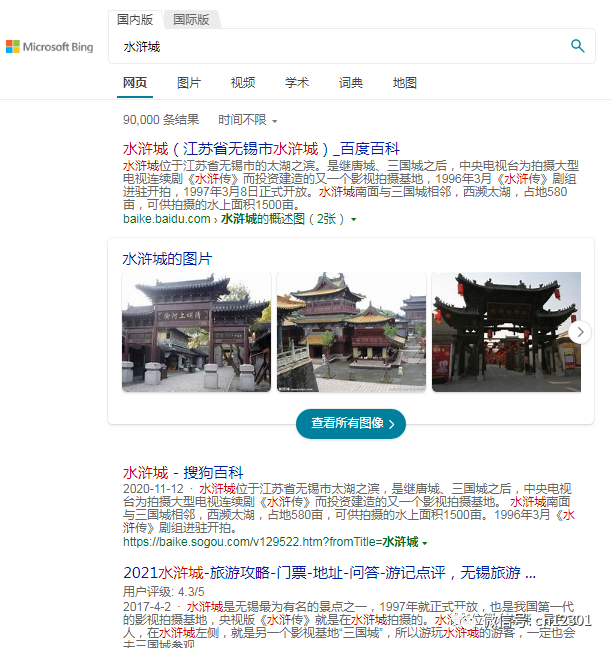
Task: Open the 地图 tab
Action: 405,83
